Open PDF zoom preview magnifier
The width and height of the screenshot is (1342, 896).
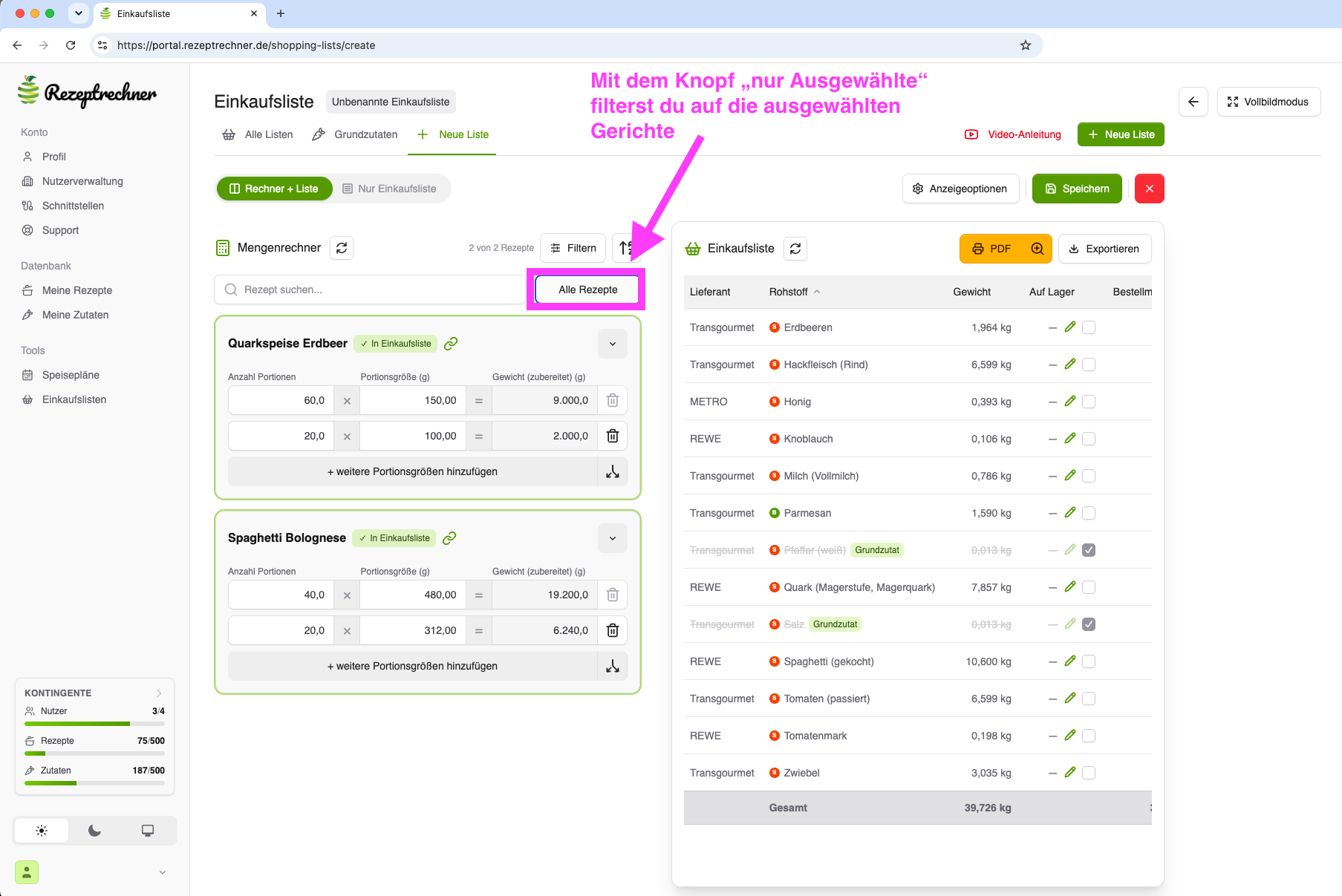click(x=1038, y=249)
